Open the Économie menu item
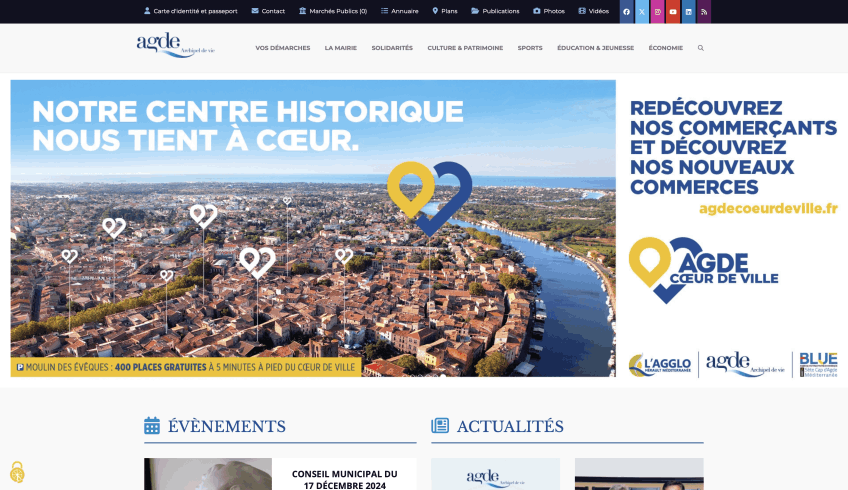The height and width of the screenshot is (490, 848). click(x=666, y=48)
